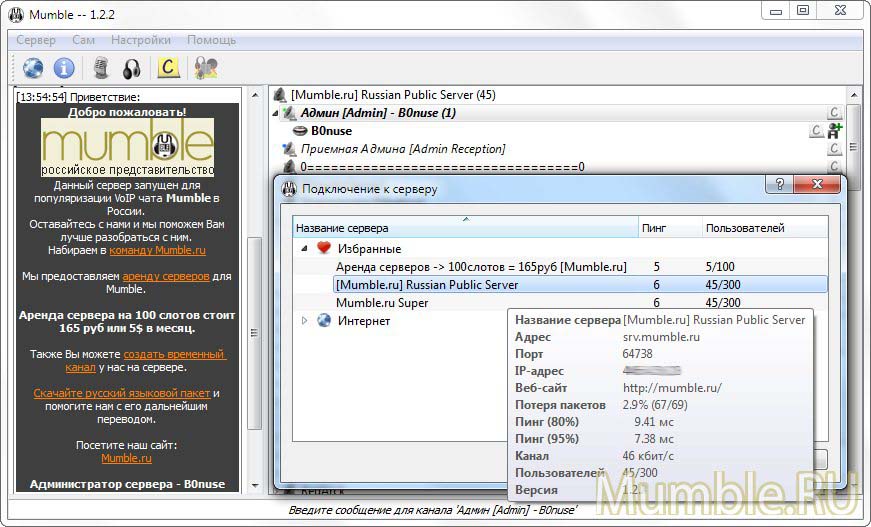Click the globe icon next to Интернет
Image resolution: width=871 pixels, height=527 pixels.
pyautogui.click(x=324, y=321)
